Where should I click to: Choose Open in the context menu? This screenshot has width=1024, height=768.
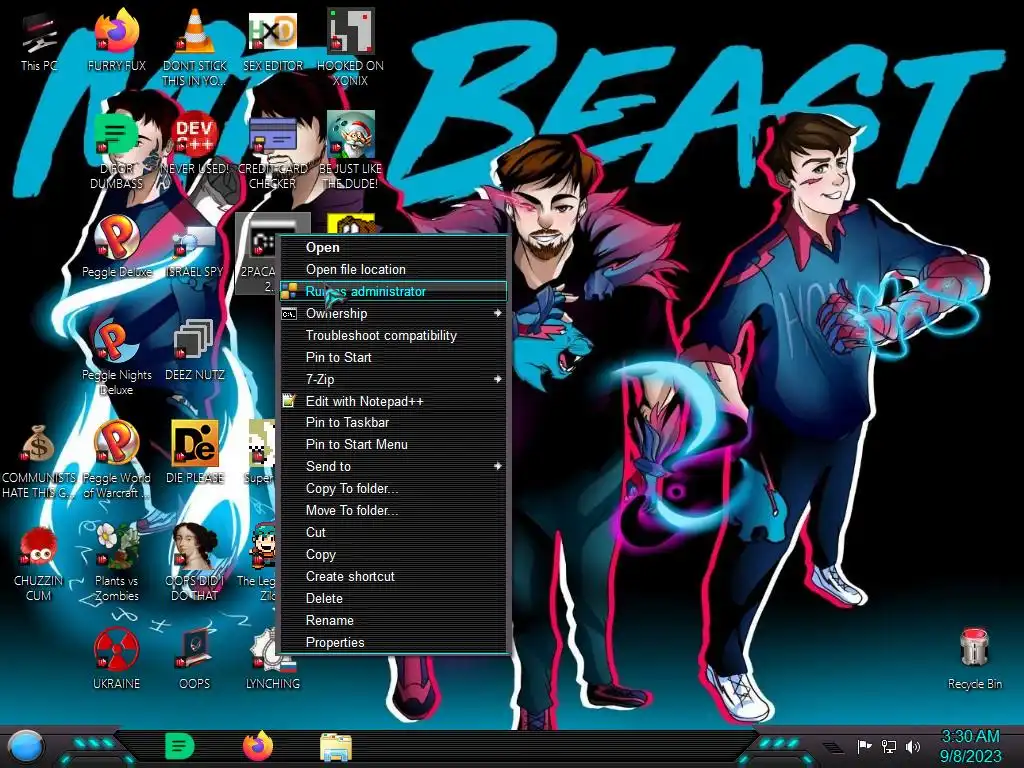coord(394,248)
